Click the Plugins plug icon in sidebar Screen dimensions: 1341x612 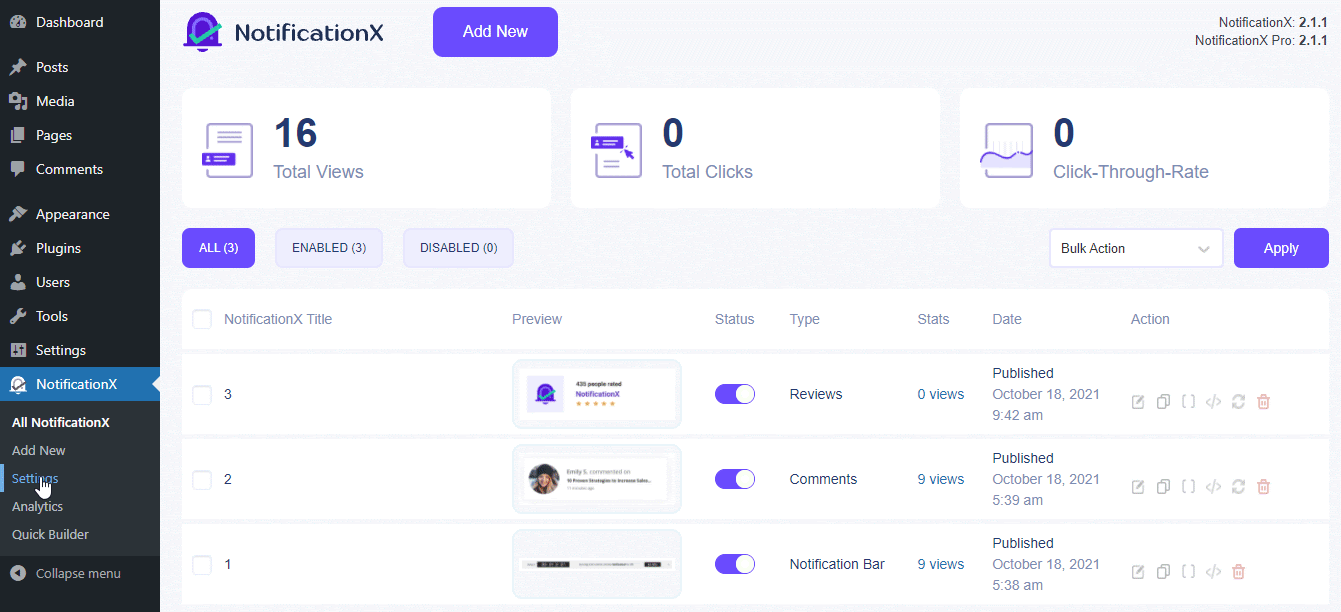(18, 248)
